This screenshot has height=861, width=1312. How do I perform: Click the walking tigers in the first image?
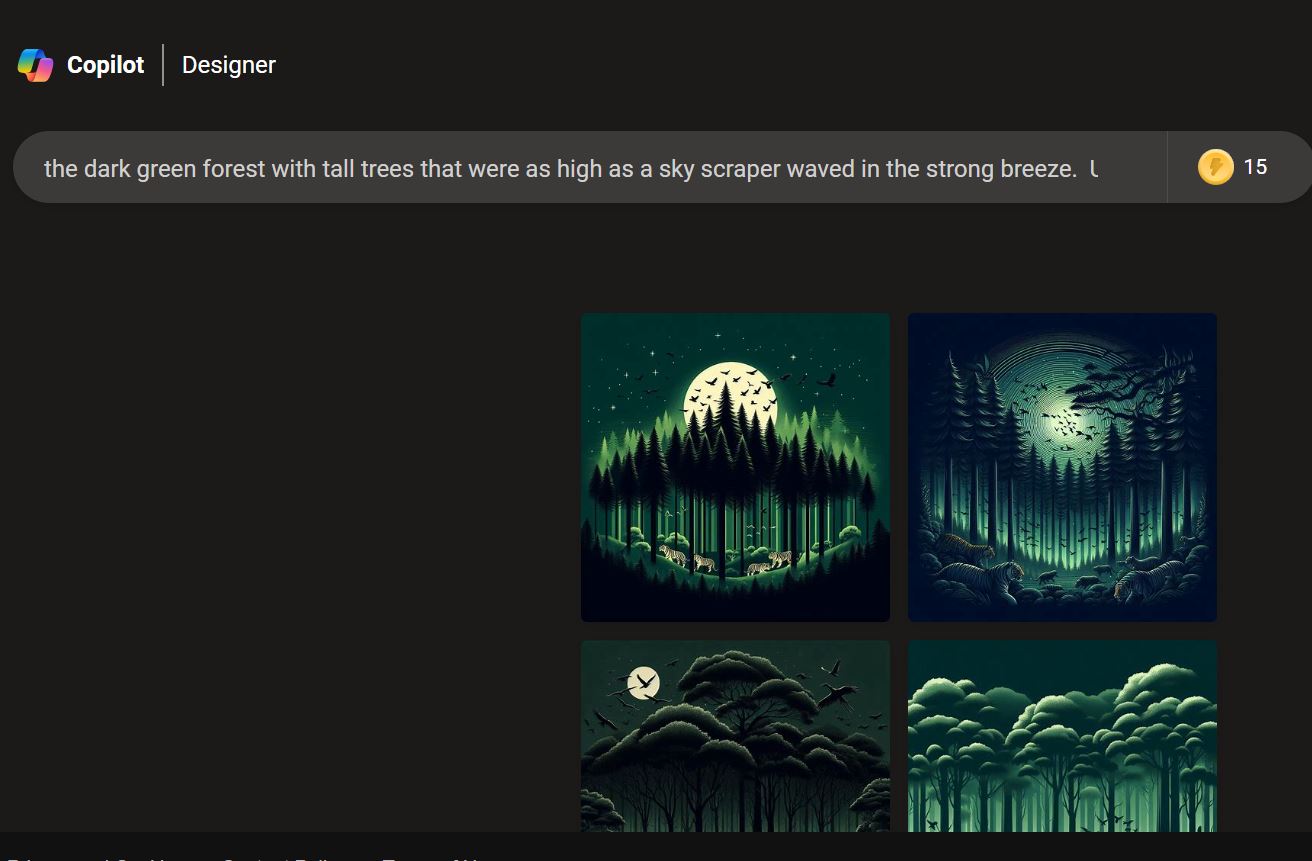(x=725, y=559)
